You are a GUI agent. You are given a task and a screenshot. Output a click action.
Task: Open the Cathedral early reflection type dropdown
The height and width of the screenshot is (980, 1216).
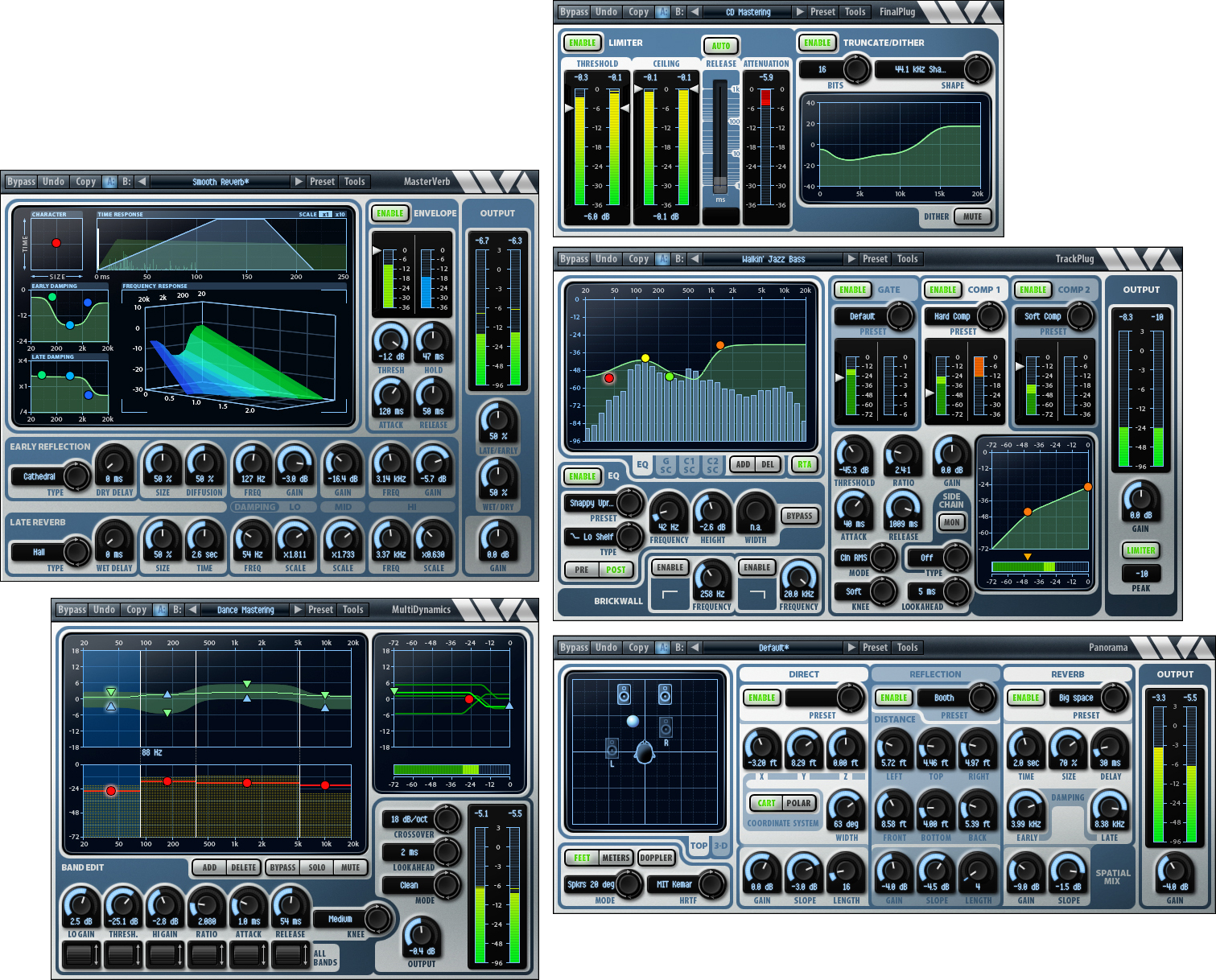pos(39,476)
